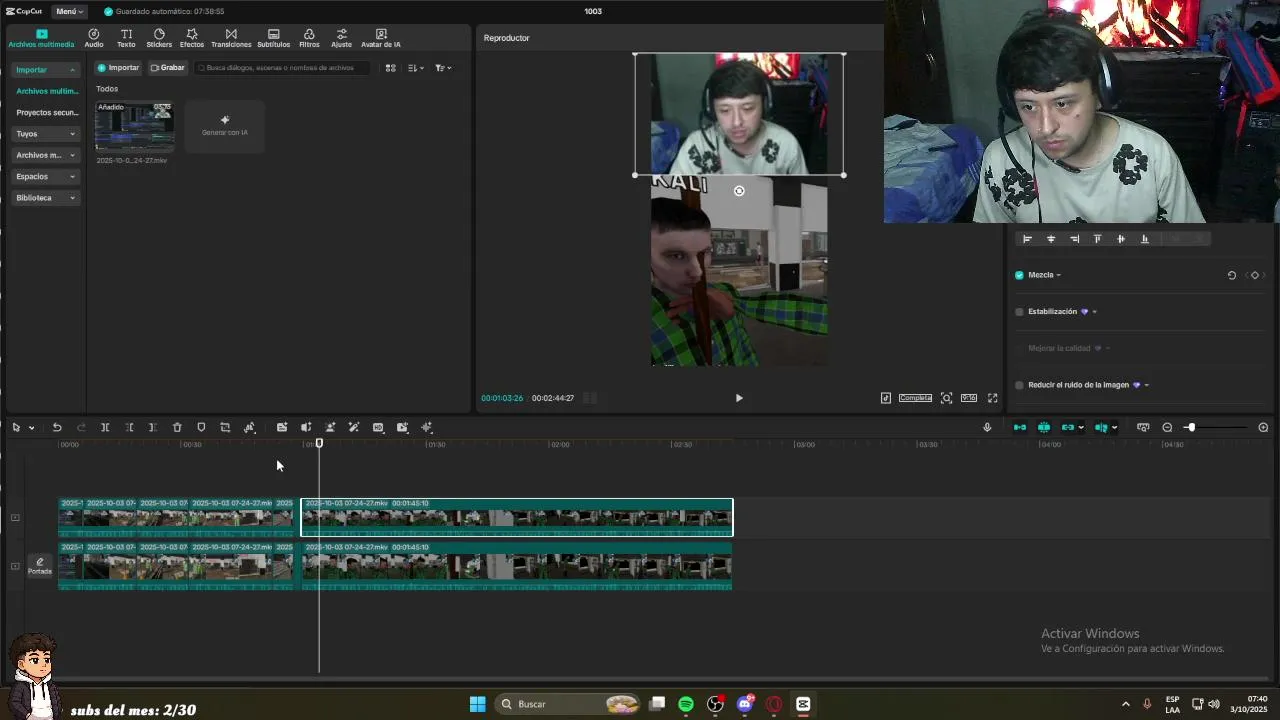This screenshot has width=1280, height=720.
Task: Open the Subtítulos tab
Action: [x=273, y=38]
